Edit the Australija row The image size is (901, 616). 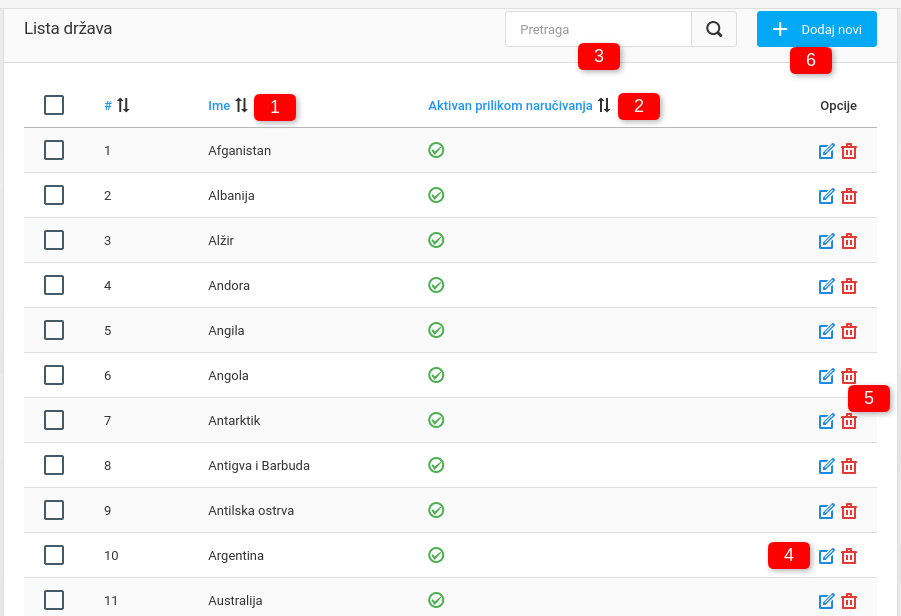(x=826, y=601)
